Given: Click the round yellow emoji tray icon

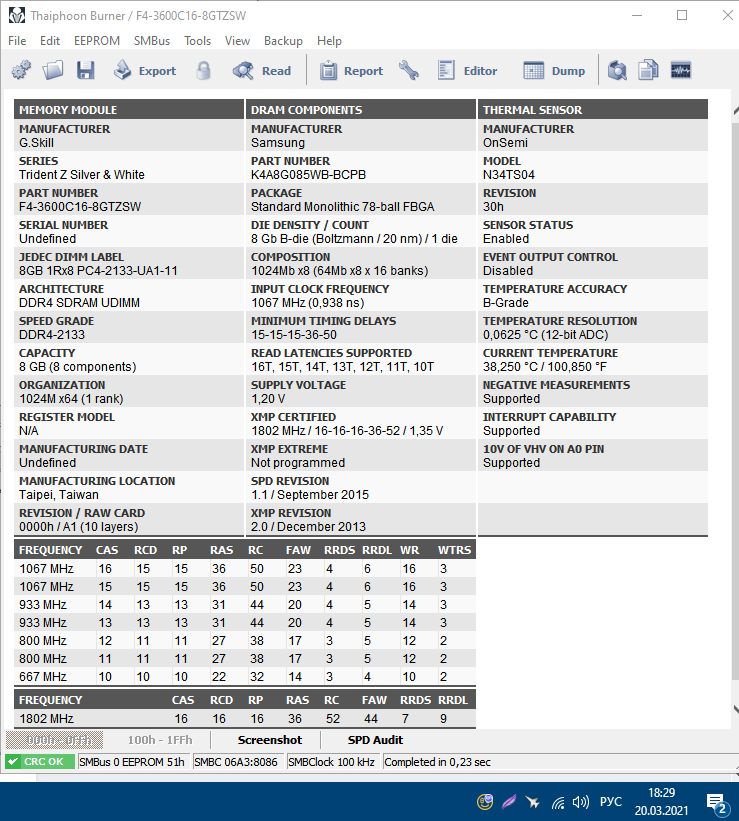Looking at the screenshot, I should (485, 802).
